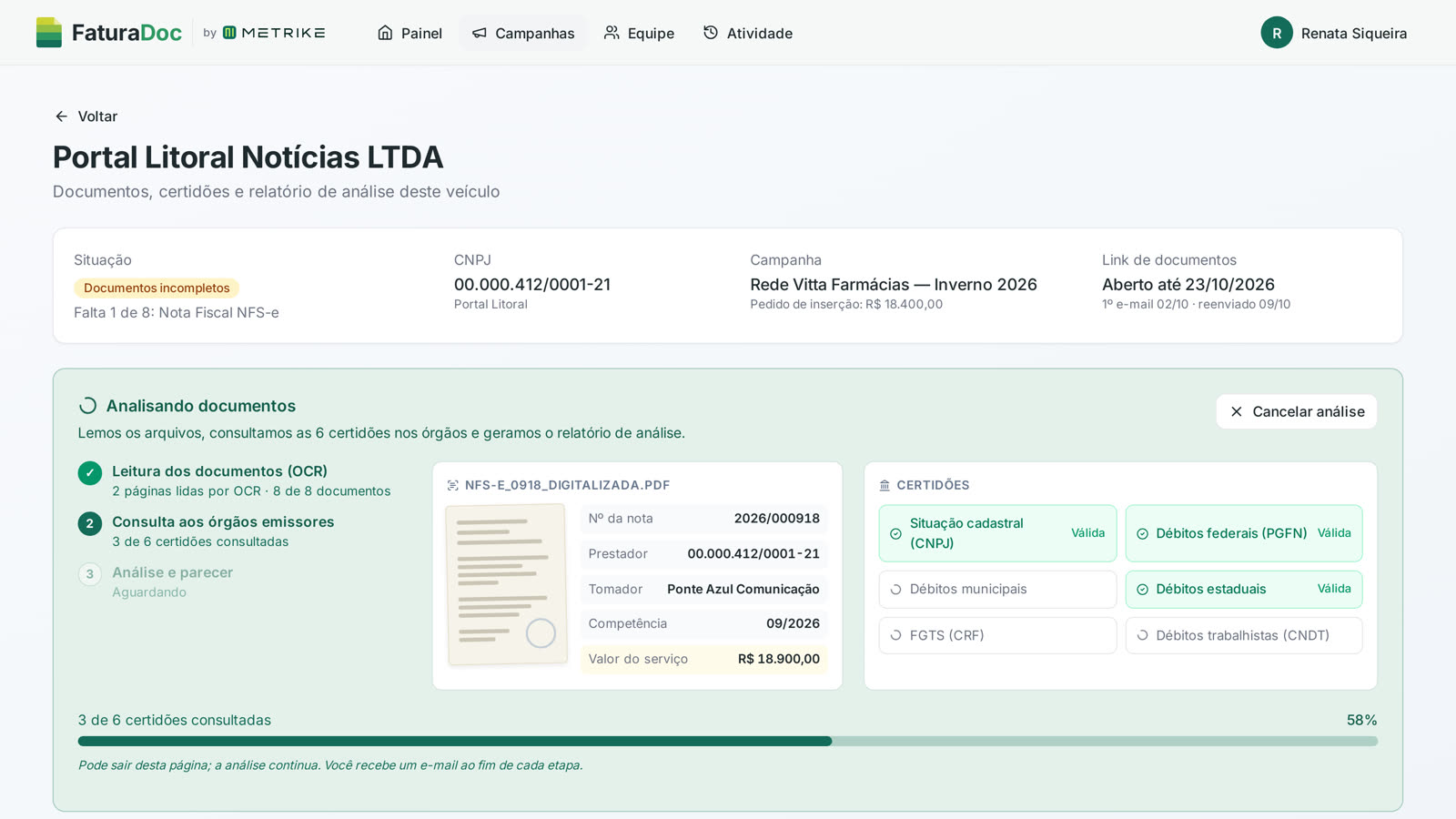Select the Débitos municipais certificate card

pos(997,589)
